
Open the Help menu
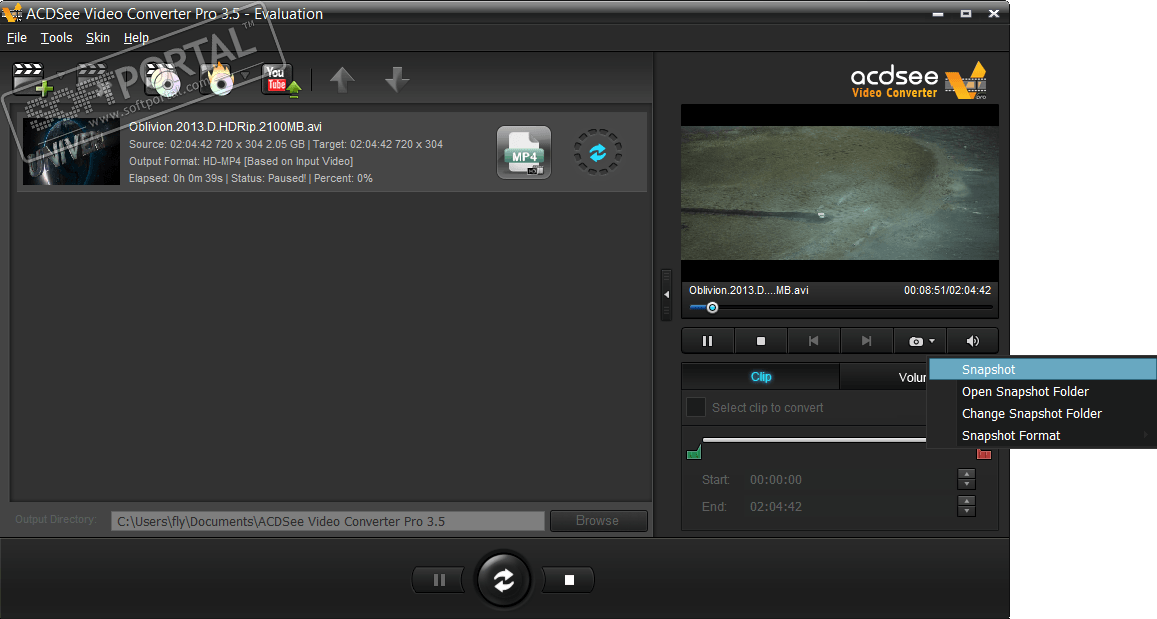coord(137,38)
